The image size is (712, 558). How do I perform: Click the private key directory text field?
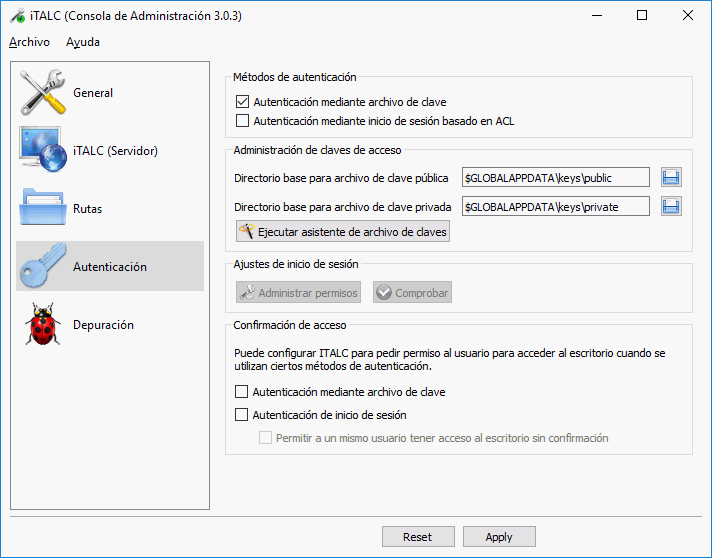pyautogui.click(x=555, y=207)
